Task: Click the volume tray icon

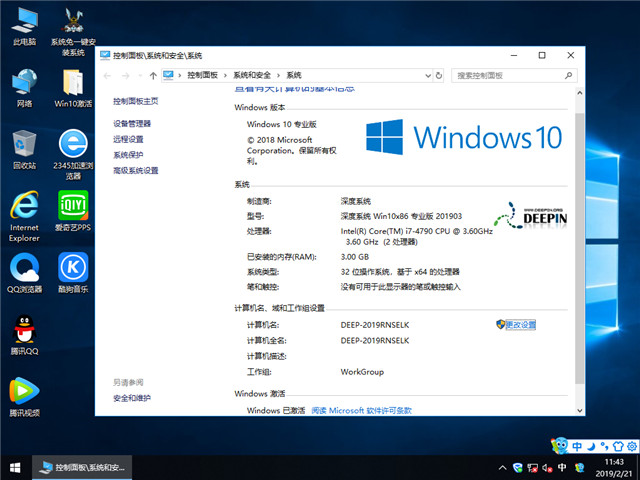Action: (x=547, y=468)
